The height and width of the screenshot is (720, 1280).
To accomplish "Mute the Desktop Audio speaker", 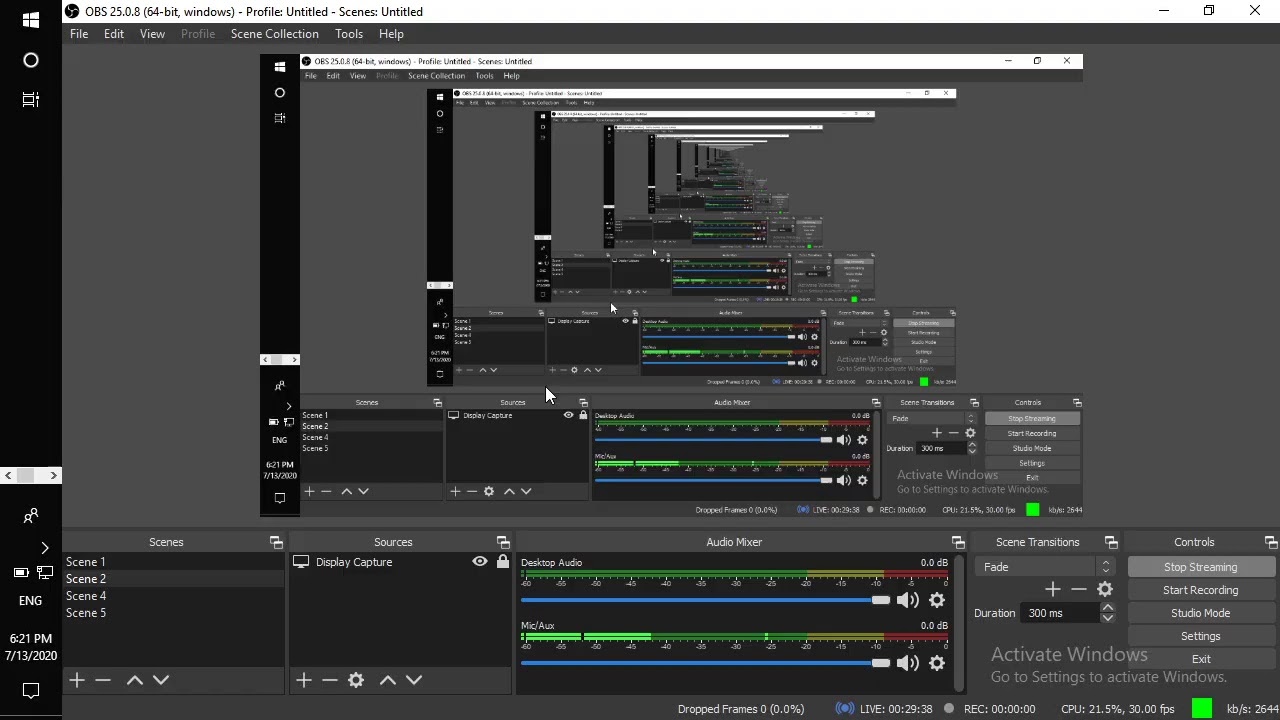I will click(x=907, y=600).
